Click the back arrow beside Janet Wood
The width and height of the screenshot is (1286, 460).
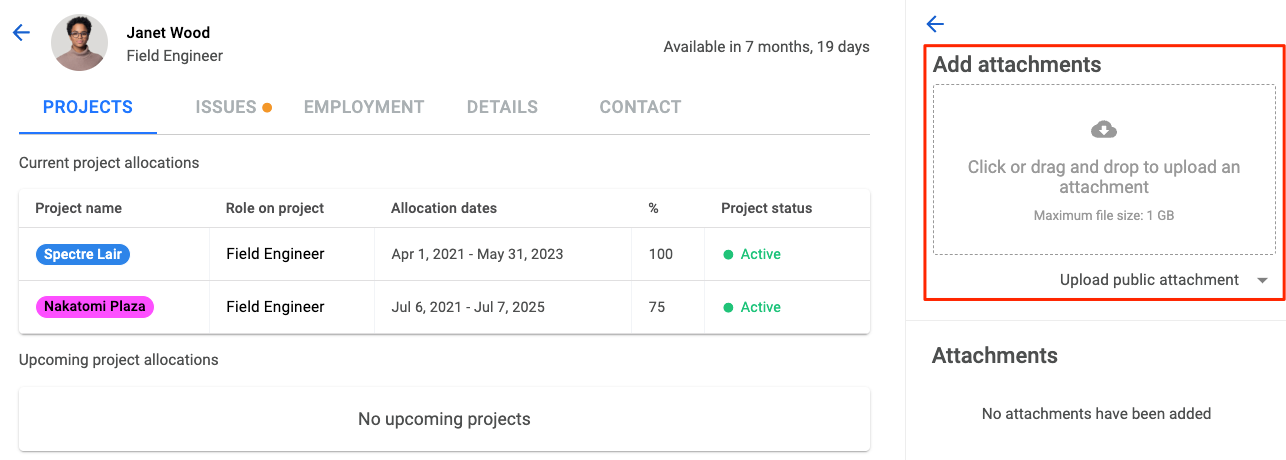tap(21, 32)
